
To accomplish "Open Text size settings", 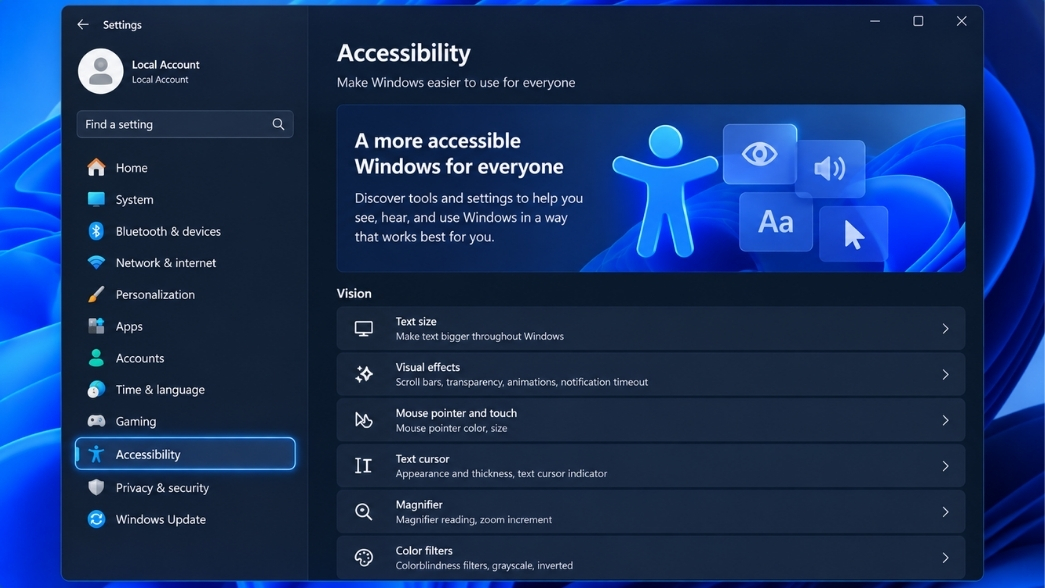I will coord(650,329).
